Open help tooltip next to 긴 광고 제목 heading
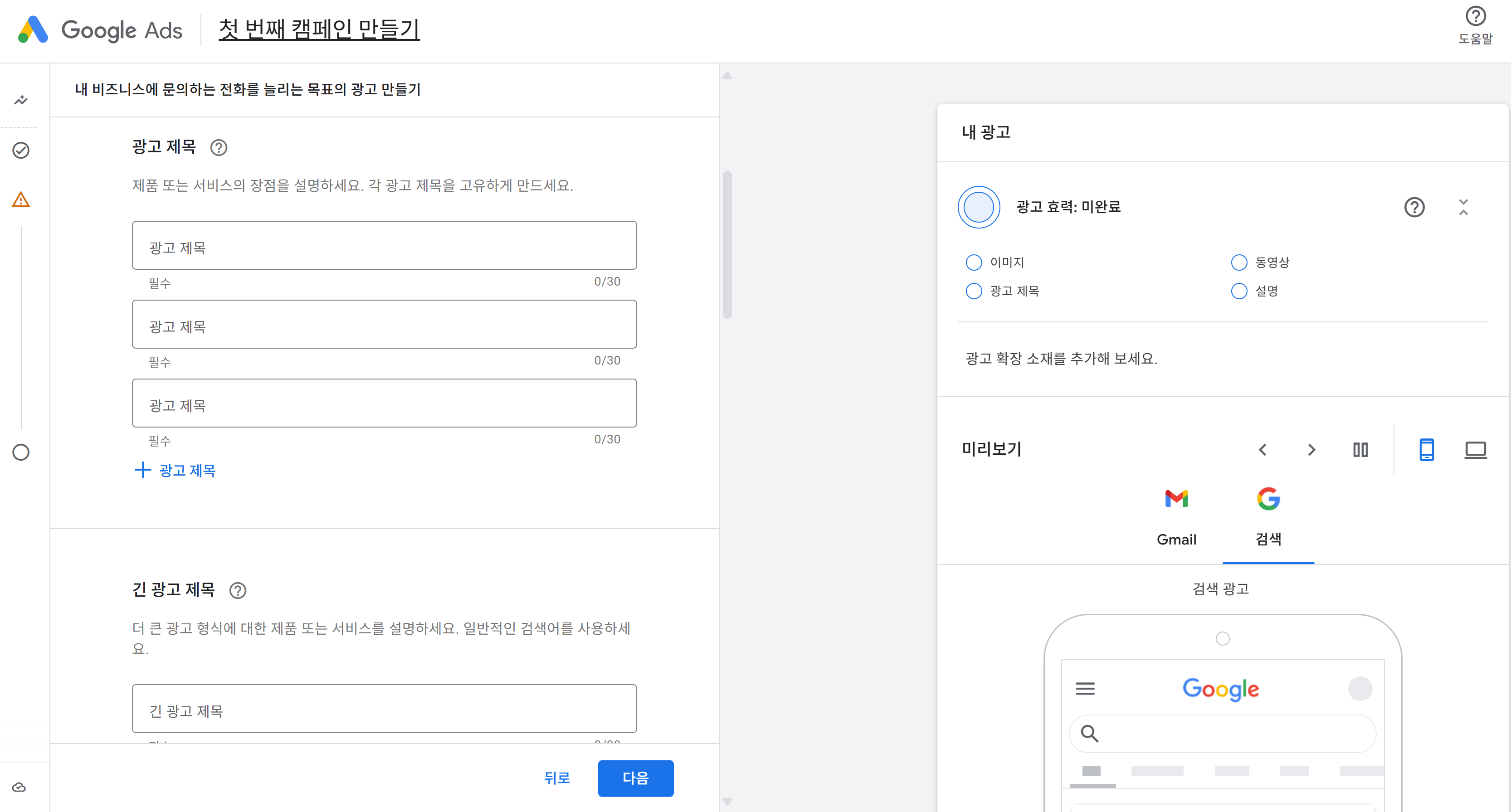This screenshot has height=812, width=1511. (238, 590)
